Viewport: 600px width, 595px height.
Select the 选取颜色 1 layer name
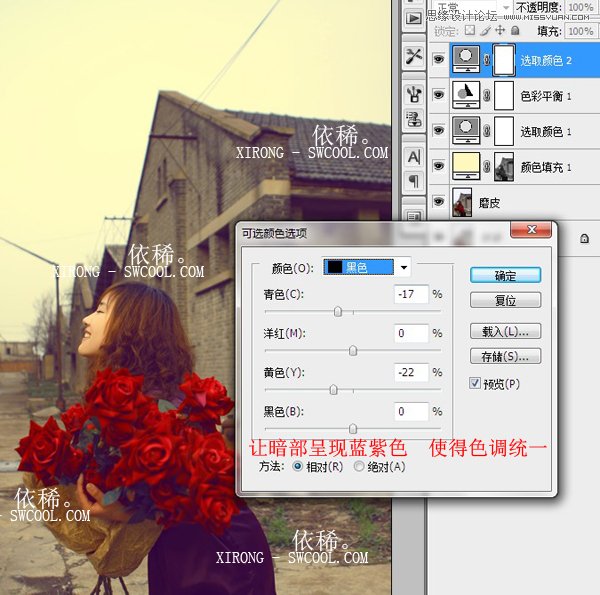tap(546, 131)
